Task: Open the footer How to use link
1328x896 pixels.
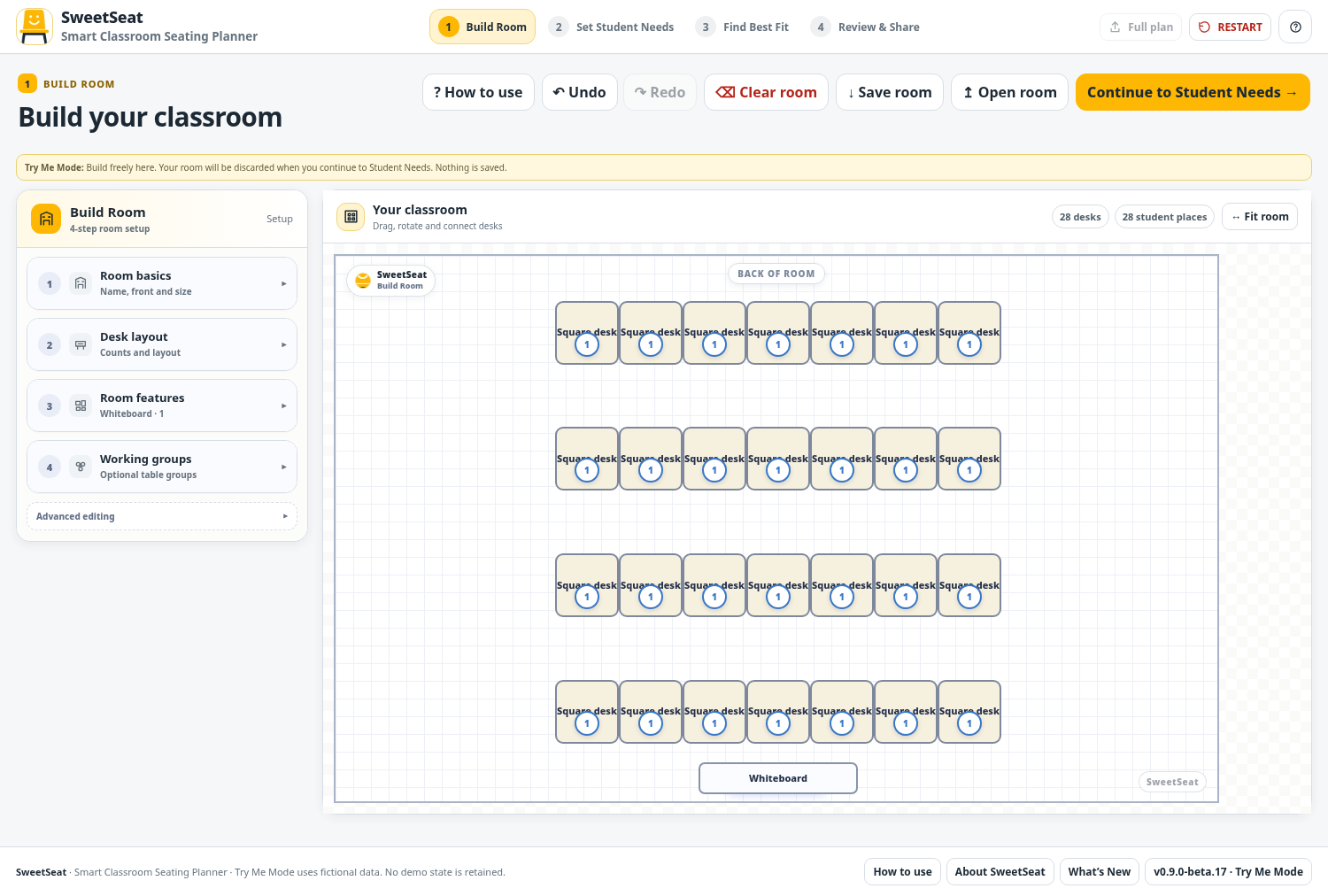Action: (902, 872)
